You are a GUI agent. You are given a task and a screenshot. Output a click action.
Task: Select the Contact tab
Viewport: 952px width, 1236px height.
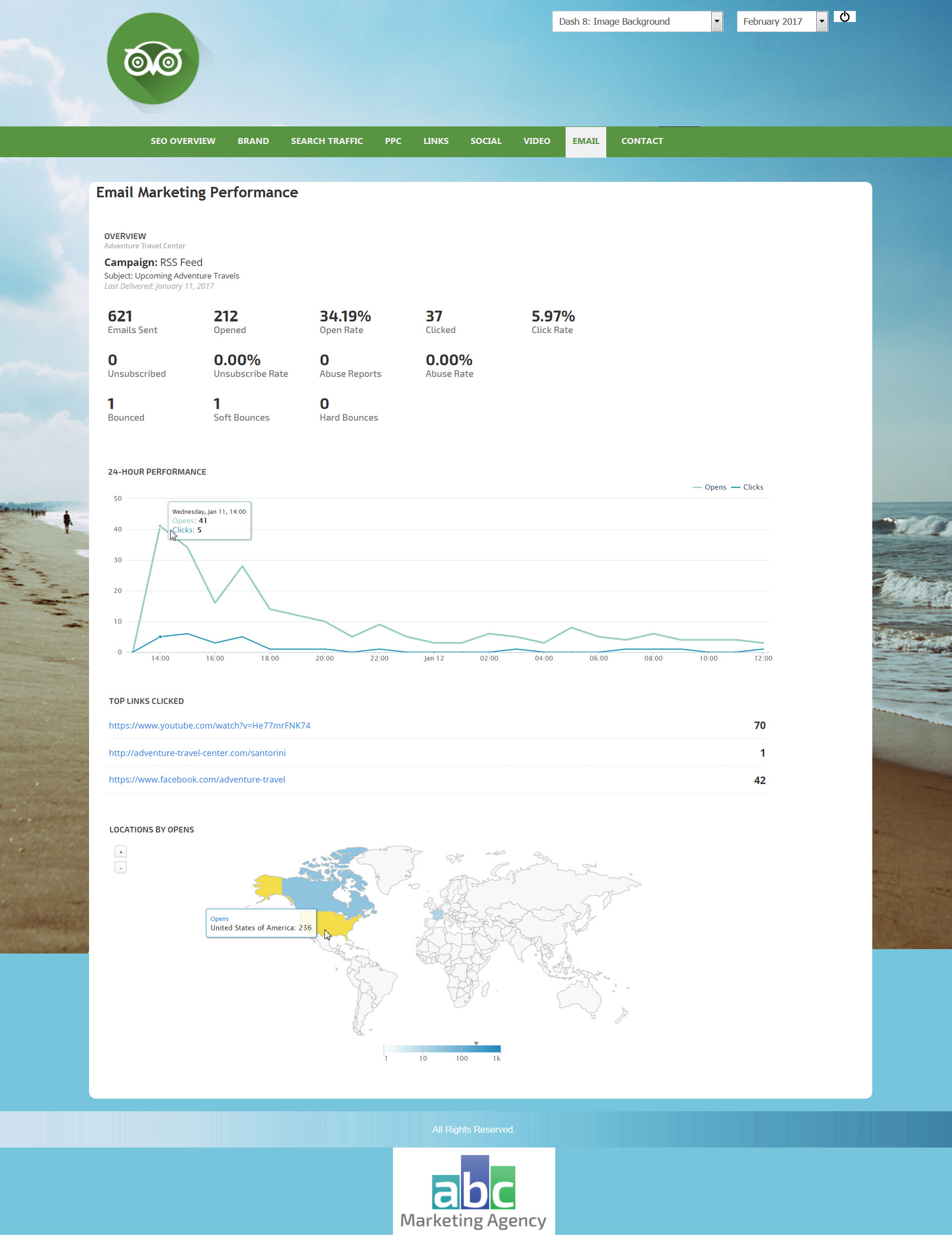click(642, 141)
